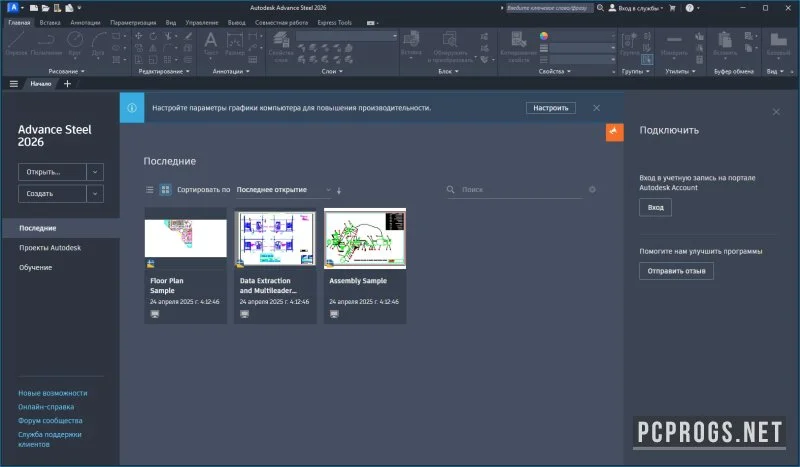Open the color wheel object color control
Image resolution: width=800 pixels, height=467 pixels.
tap(544, 36)
